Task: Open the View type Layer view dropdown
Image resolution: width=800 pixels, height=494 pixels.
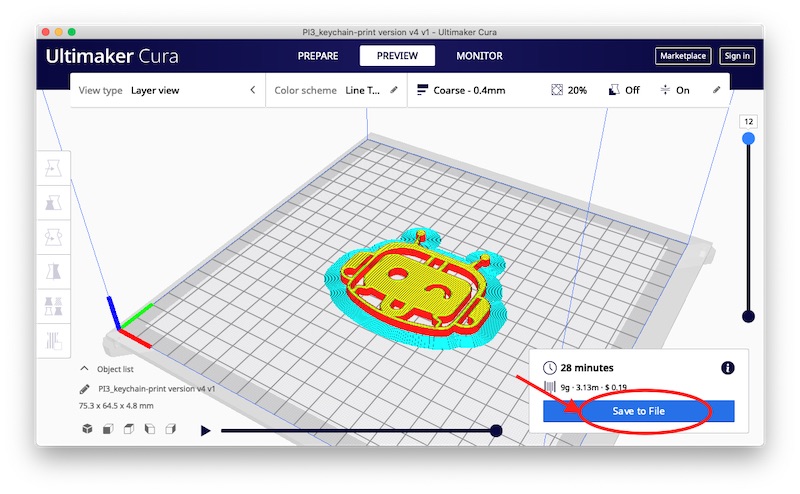Action: pos(167,90)
